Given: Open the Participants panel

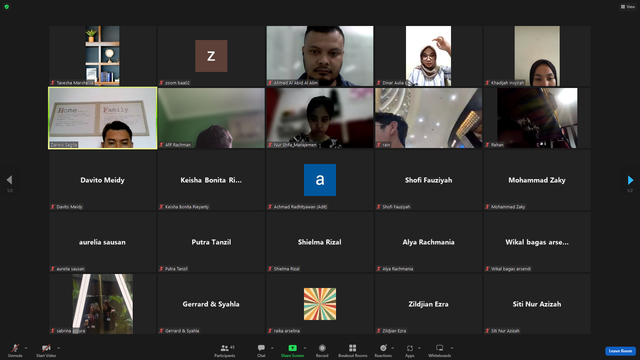Looking at the screenshot, I should tap(224, 350).
